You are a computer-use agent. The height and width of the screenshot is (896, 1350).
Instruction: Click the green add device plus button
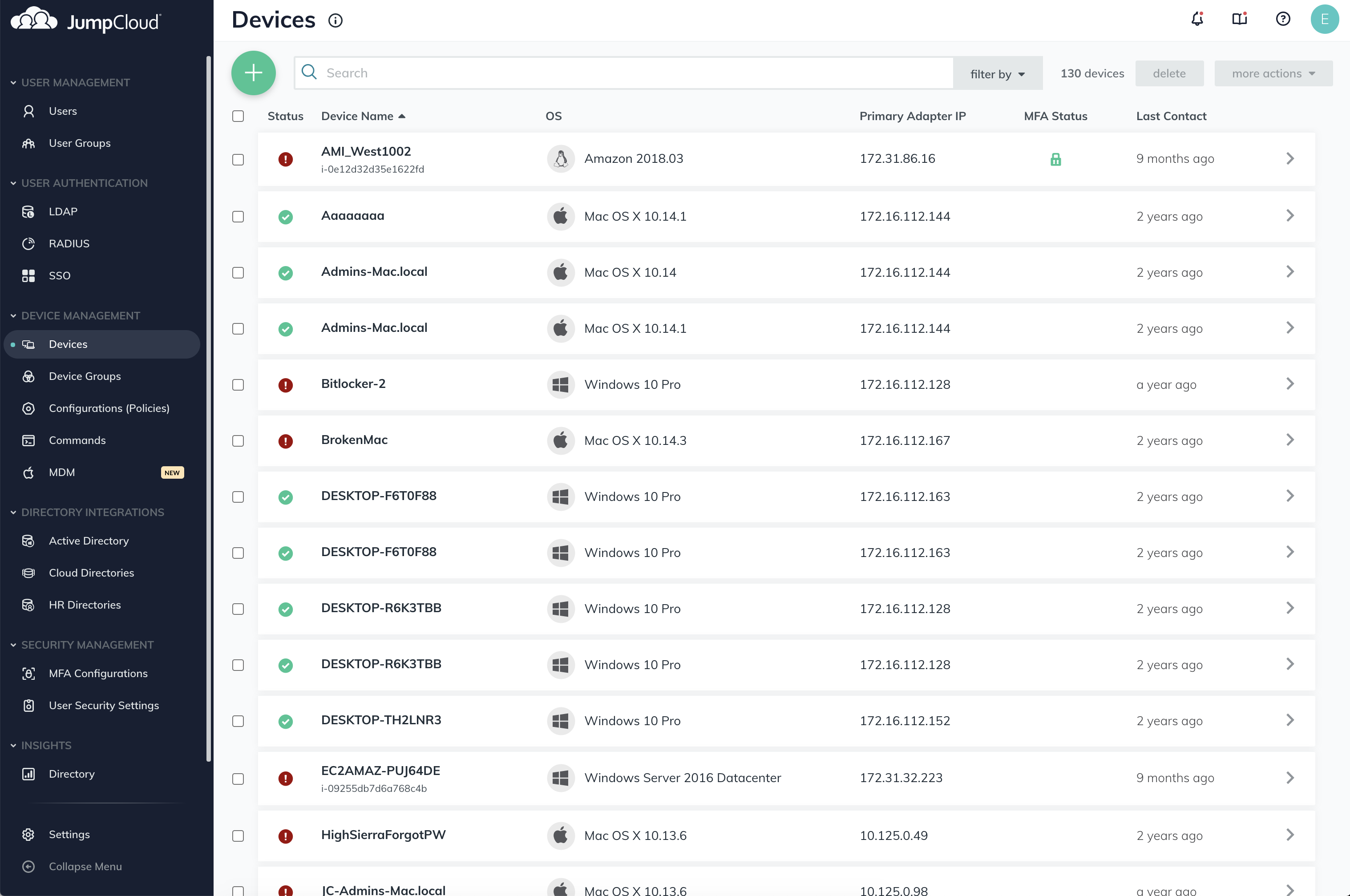[253, 73]
